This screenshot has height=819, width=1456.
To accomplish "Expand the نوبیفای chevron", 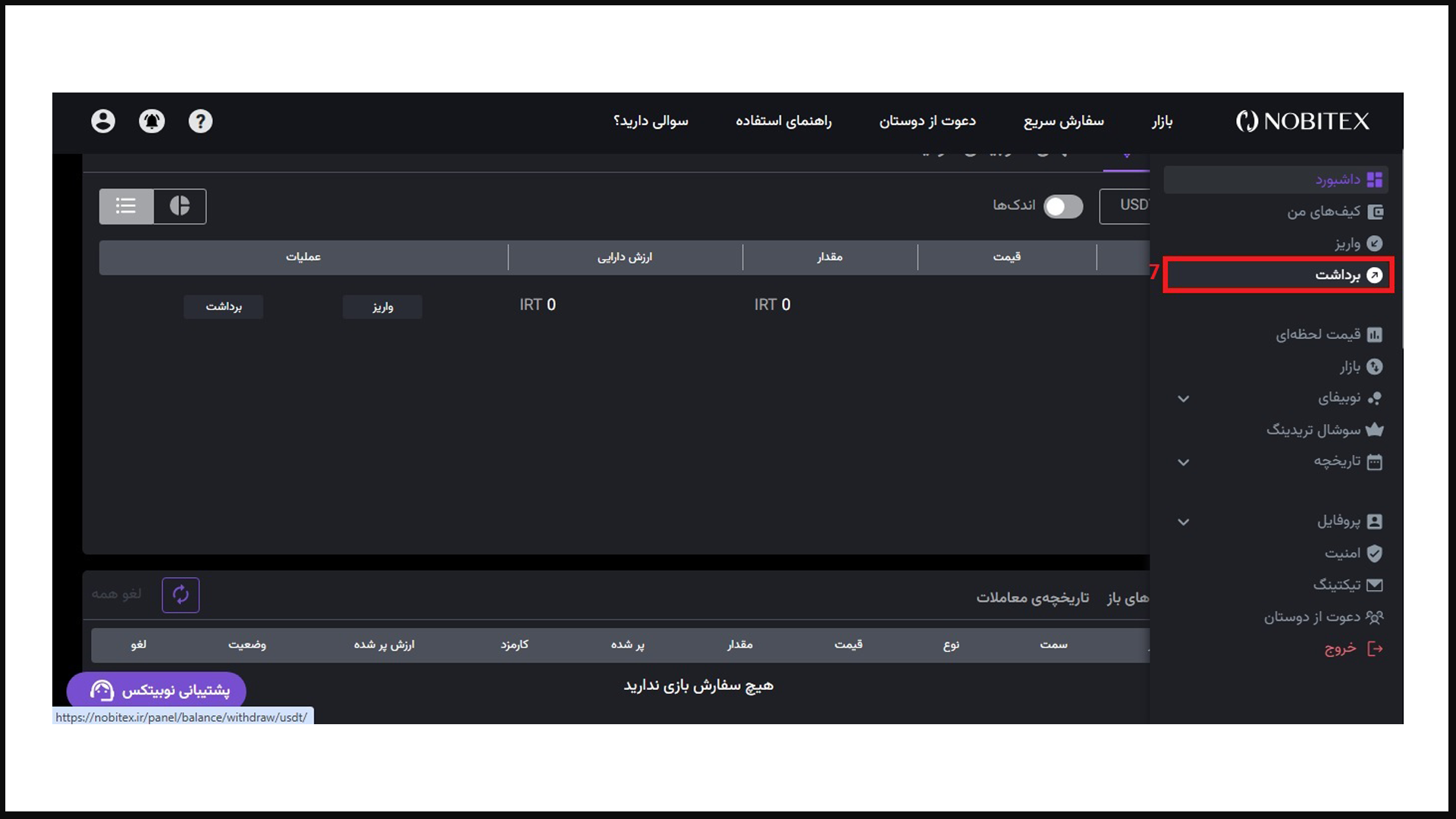I will 1183,399.
